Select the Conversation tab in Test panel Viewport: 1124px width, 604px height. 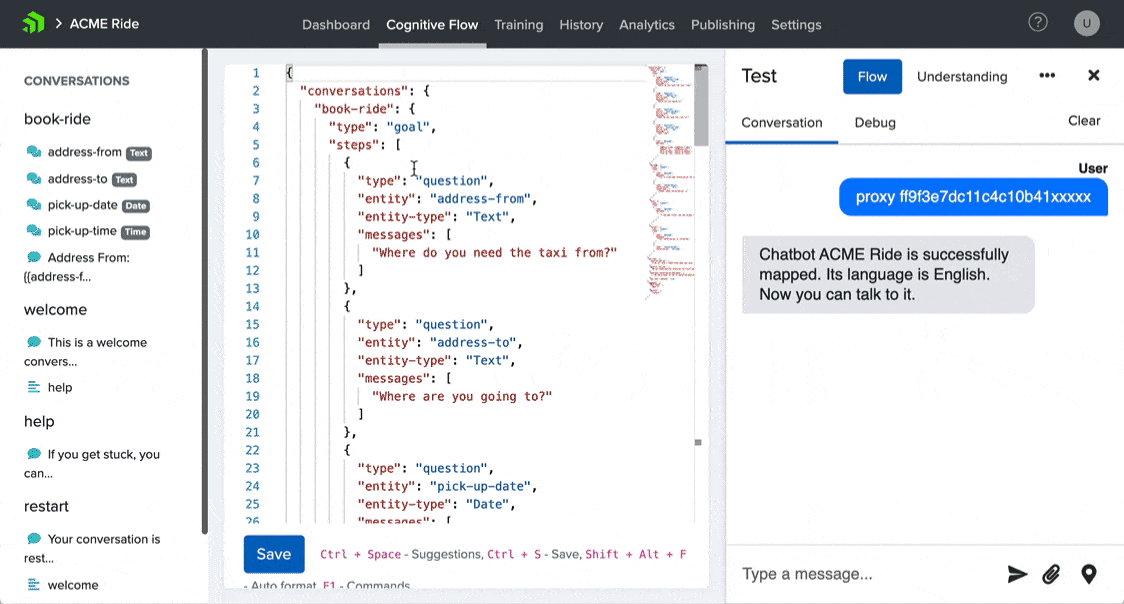pos(781,123)
